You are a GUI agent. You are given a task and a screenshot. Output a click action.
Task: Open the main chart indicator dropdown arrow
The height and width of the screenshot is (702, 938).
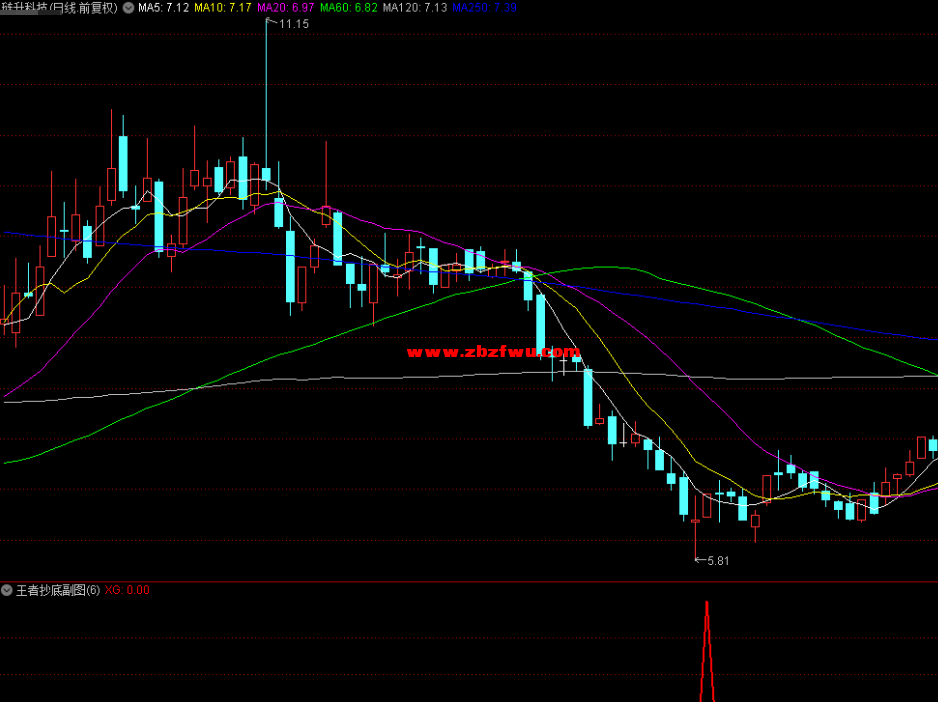[x=128, y=7]
